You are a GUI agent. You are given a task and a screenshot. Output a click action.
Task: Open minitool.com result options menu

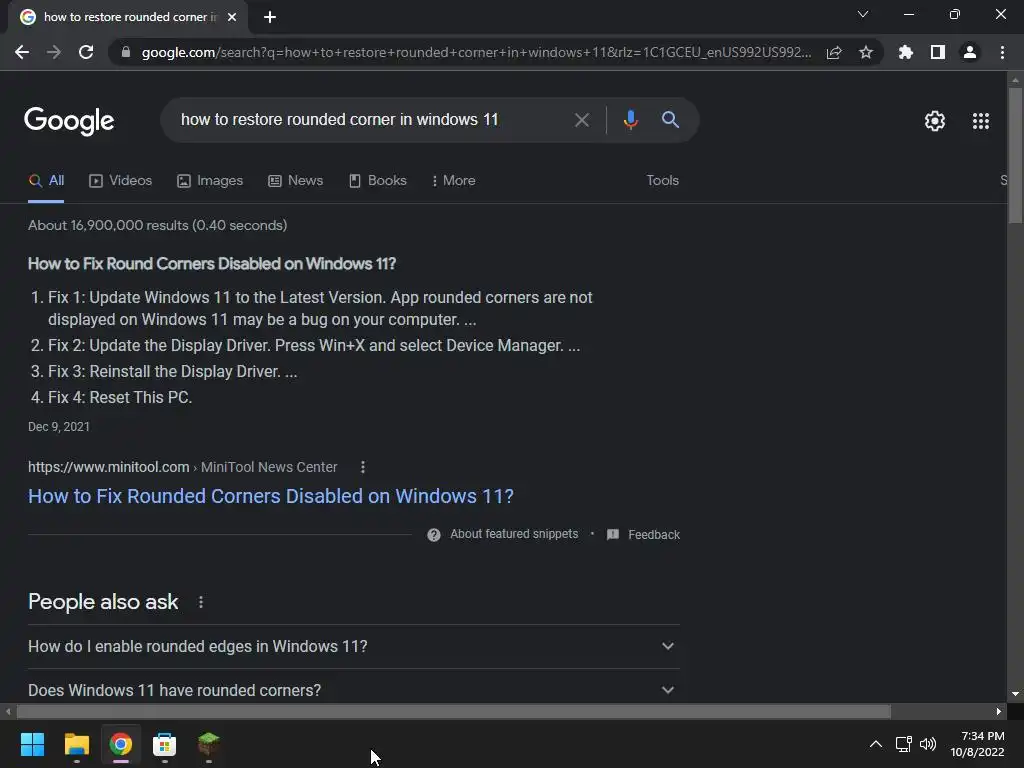(x=363, y=467)
